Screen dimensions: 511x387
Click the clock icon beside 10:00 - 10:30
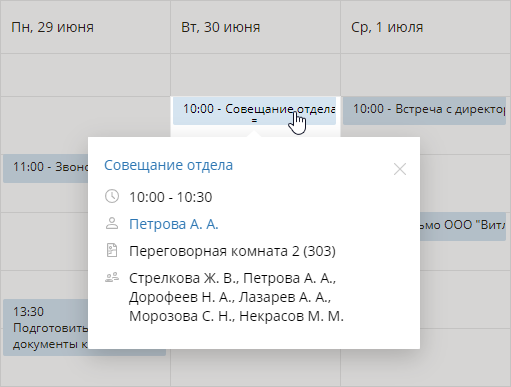tap(112, 196)
